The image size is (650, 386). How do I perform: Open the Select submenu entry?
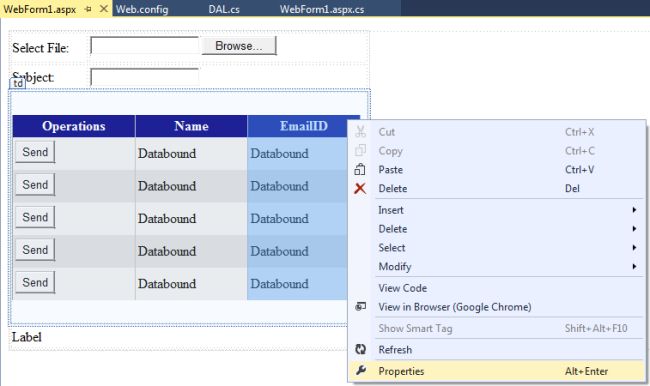[496, 248]
